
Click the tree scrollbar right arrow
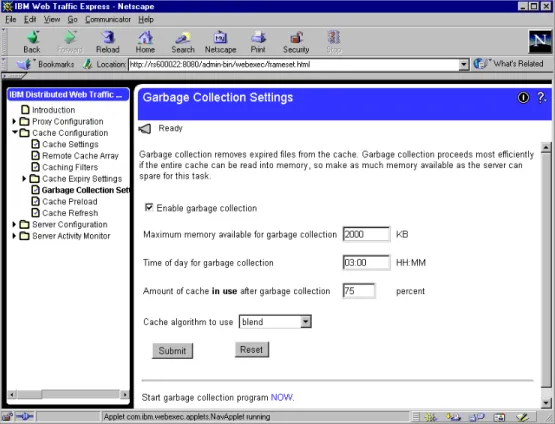tap(125, 394)
